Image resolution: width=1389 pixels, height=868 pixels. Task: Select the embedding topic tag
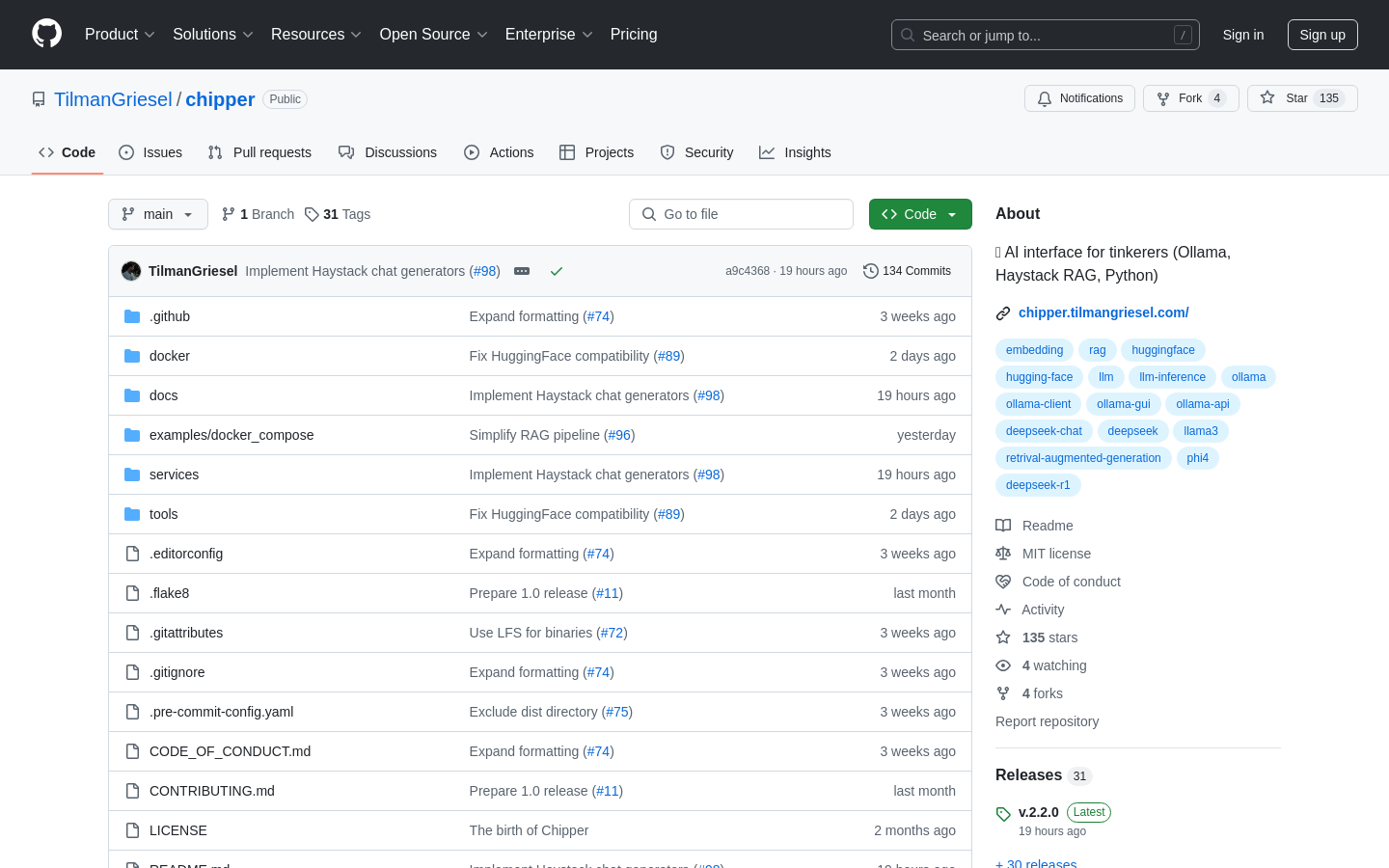click(1034, 350)
